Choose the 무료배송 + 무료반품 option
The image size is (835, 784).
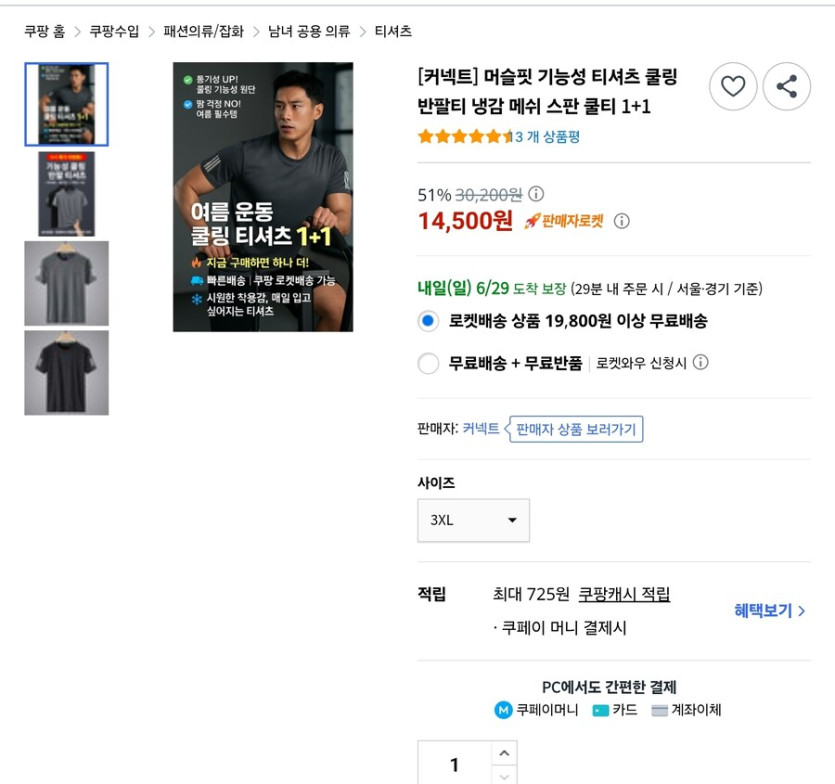pyautogui.click(x=427, y=364)
